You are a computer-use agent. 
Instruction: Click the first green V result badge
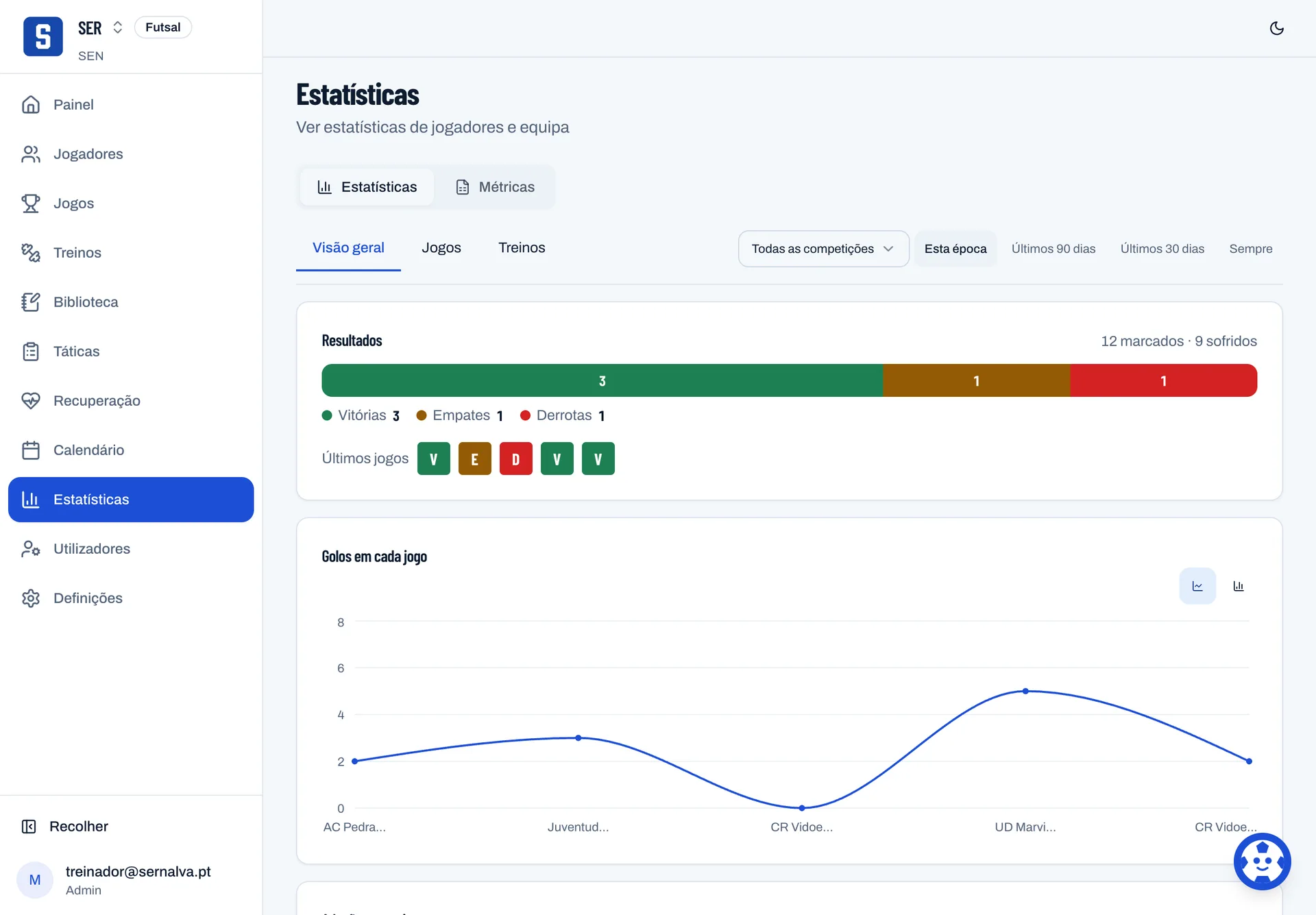pos(434,459)
